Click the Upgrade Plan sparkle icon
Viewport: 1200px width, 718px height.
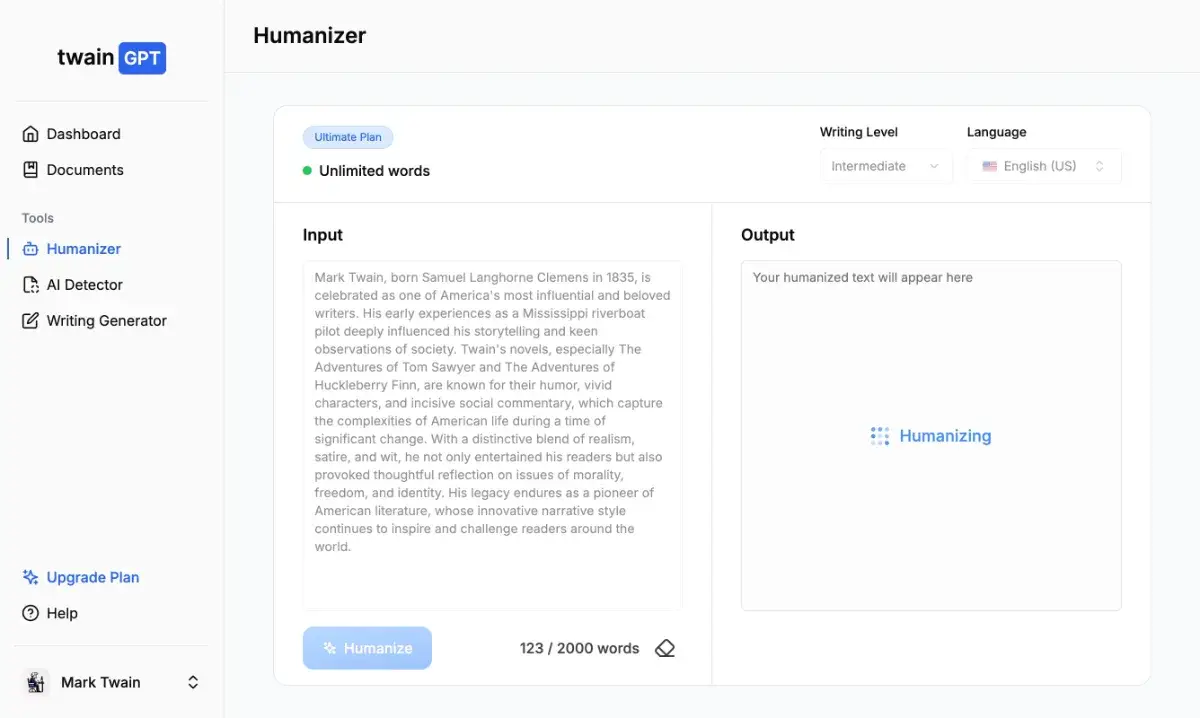(x=30, y=577)
